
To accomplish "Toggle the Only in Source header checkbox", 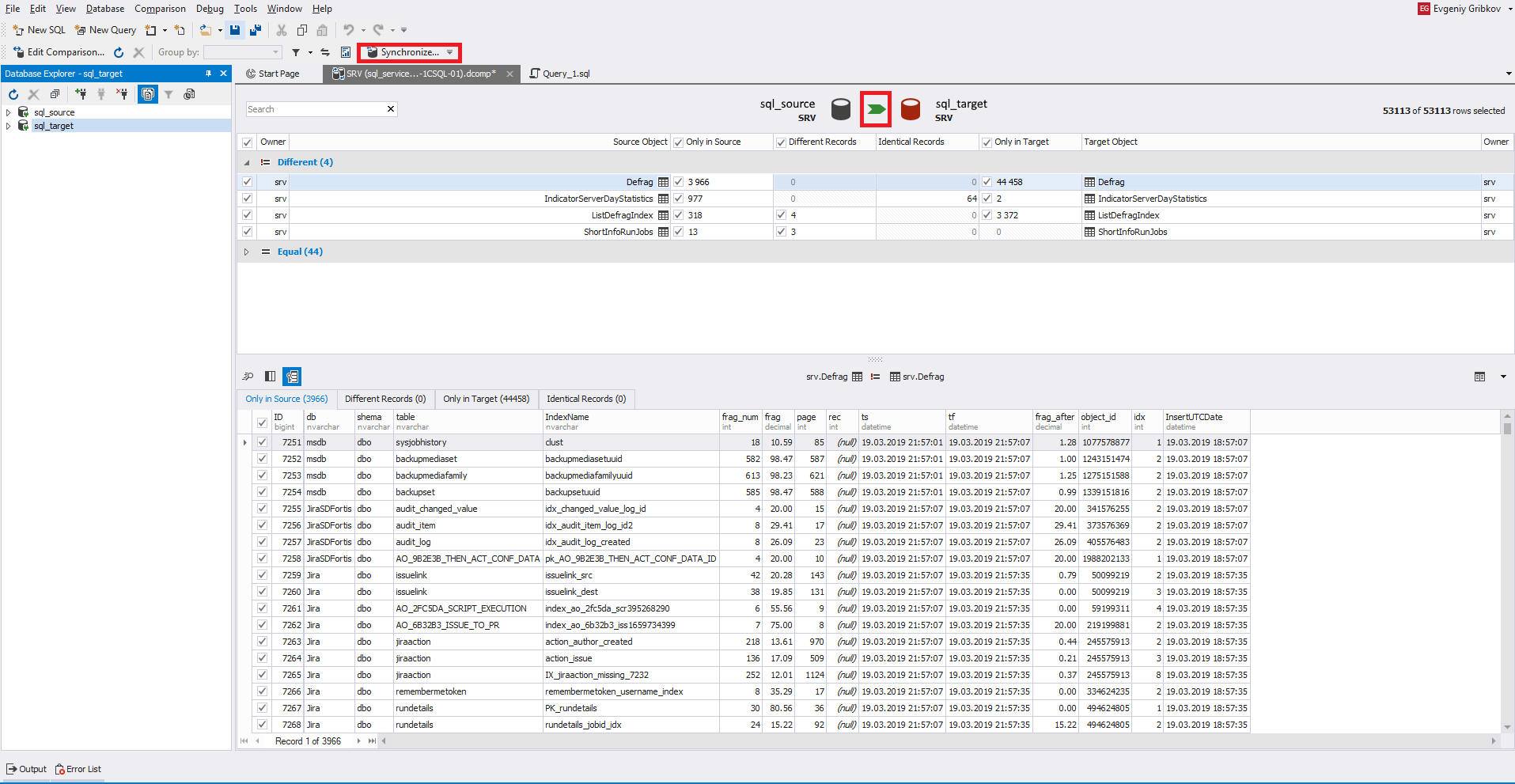I will point(678,142).
